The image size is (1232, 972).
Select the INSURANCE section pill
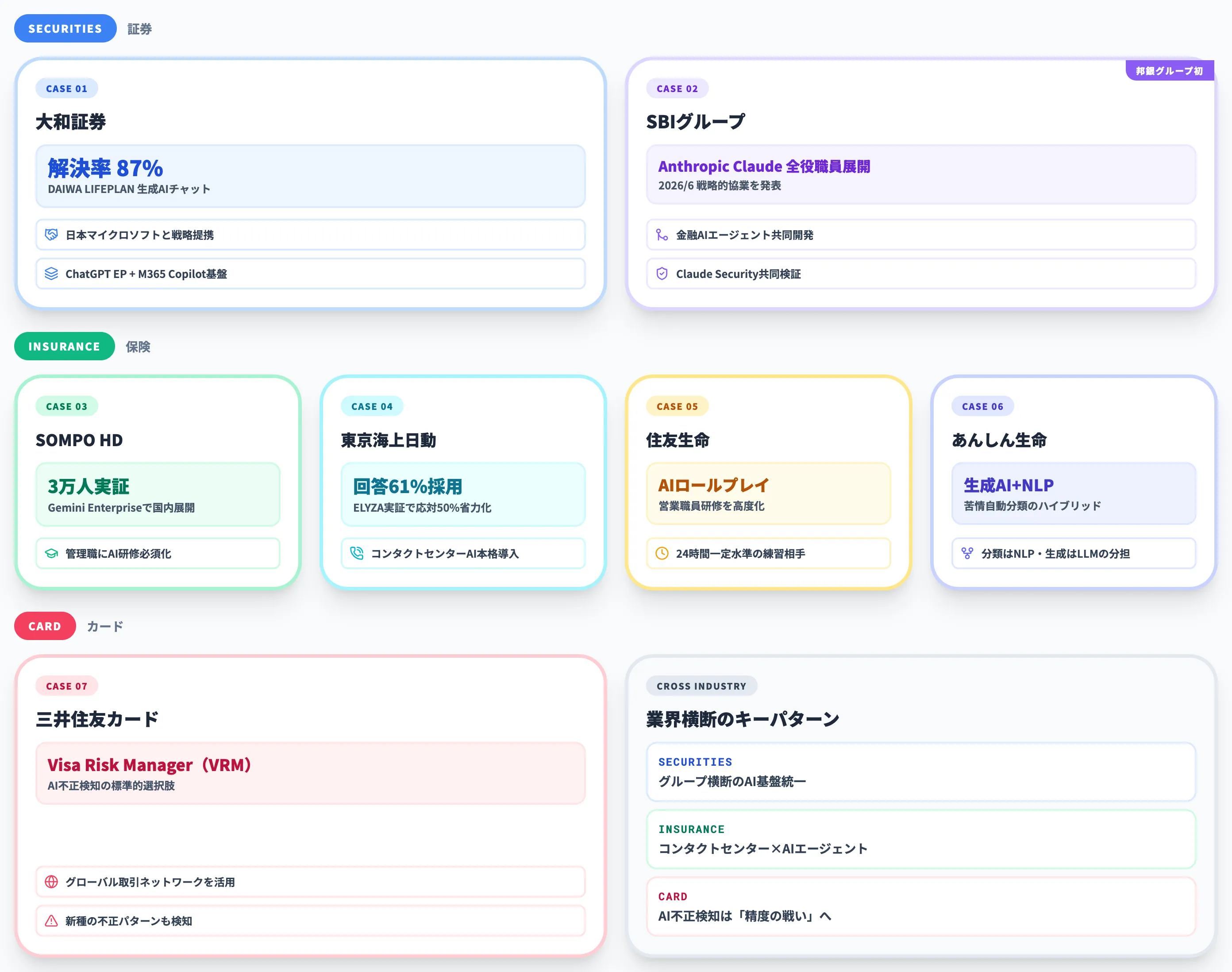(x=64, y=347)
